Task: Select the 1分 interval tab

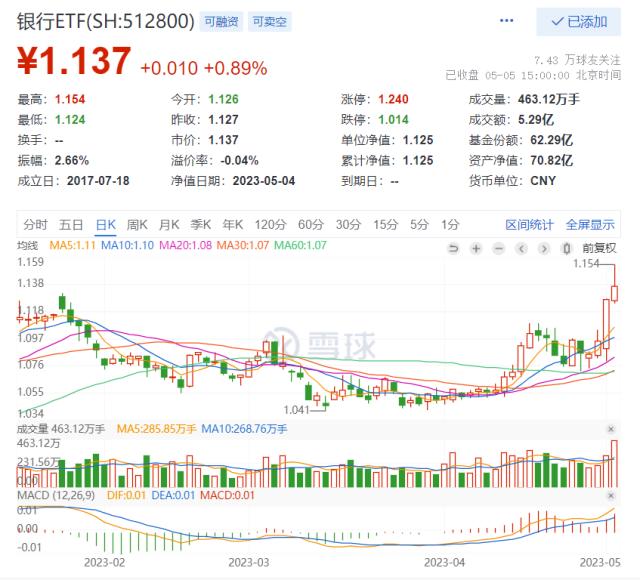Action: (450, 224)
